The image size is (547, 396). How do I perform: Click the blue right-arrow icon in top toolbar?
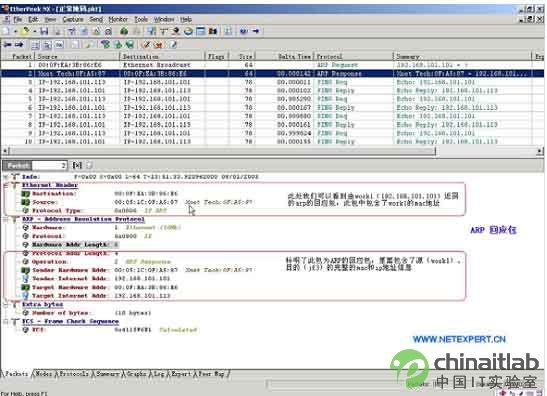tap(256, 31)
